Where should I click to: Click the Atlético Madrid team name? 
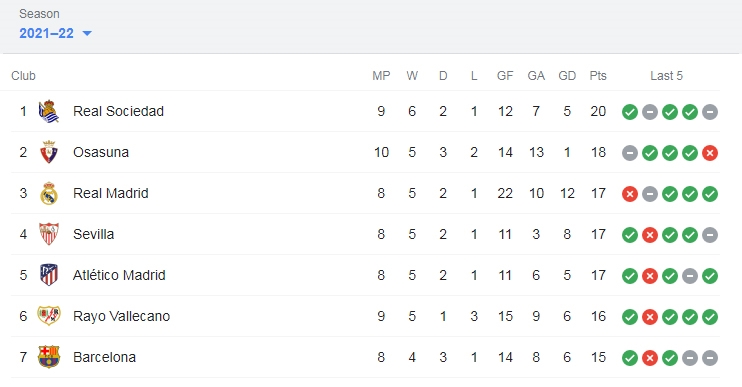tap(119, 275)
